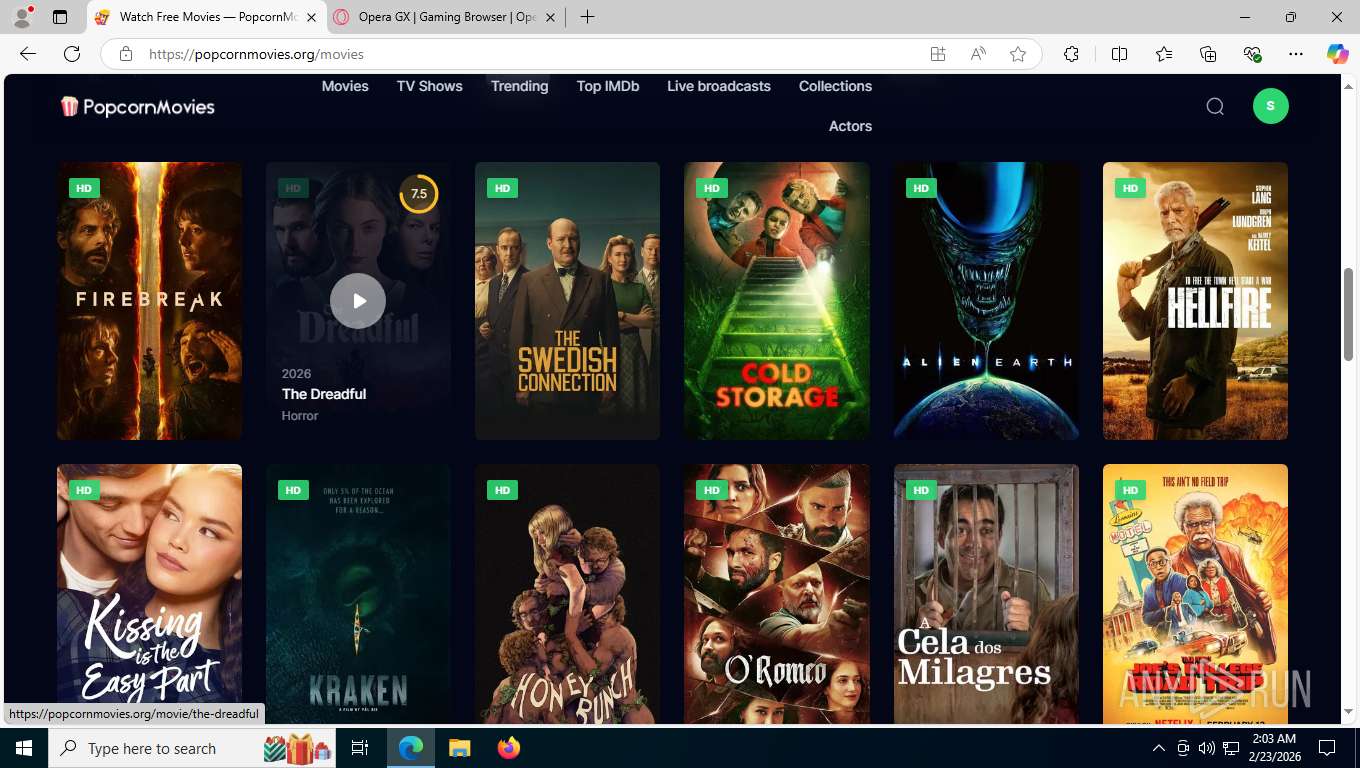
Task: Open the TV Shows menu item
Action: pos(430,86)
